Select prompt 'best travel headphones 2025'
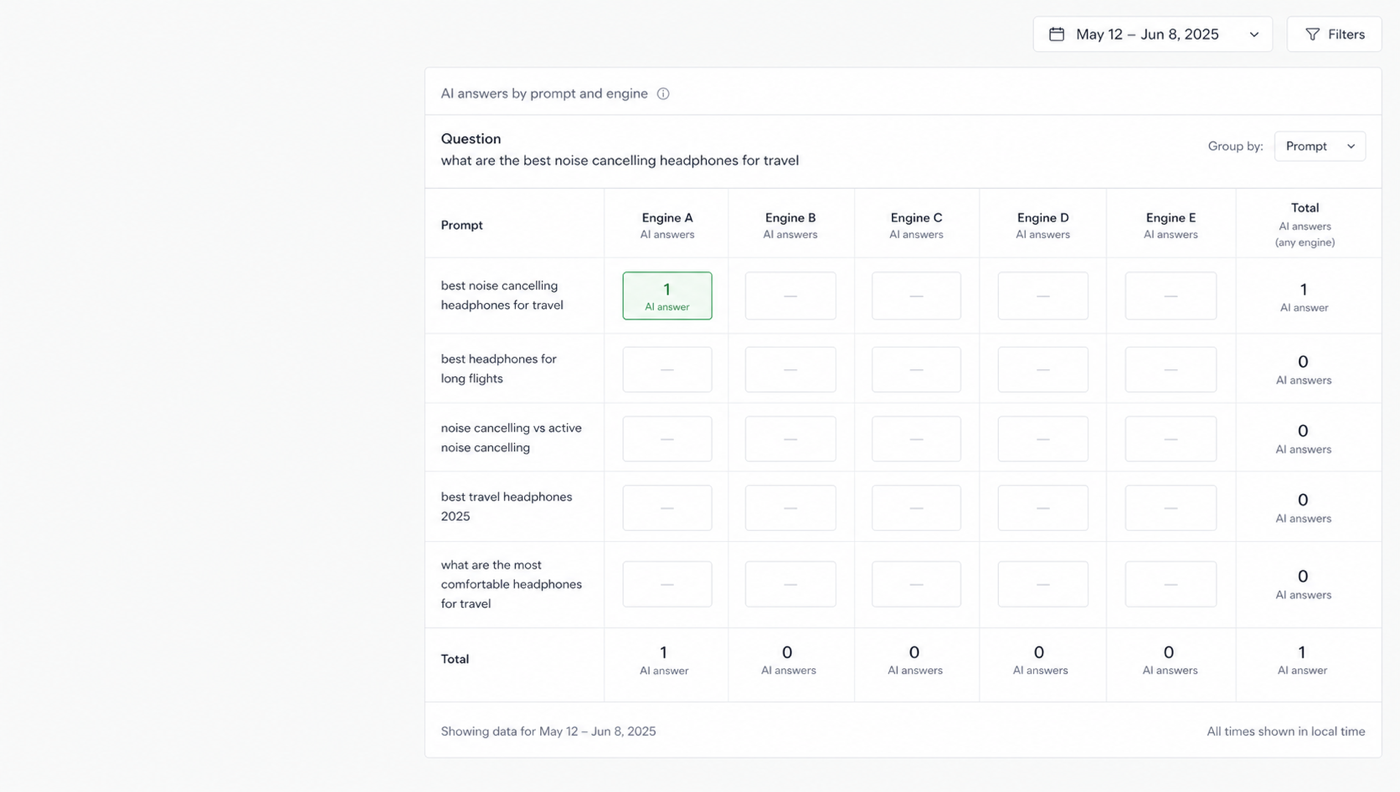Viewport: 1400px width, 792px height. pyautogui.click(x=507, y=506)
